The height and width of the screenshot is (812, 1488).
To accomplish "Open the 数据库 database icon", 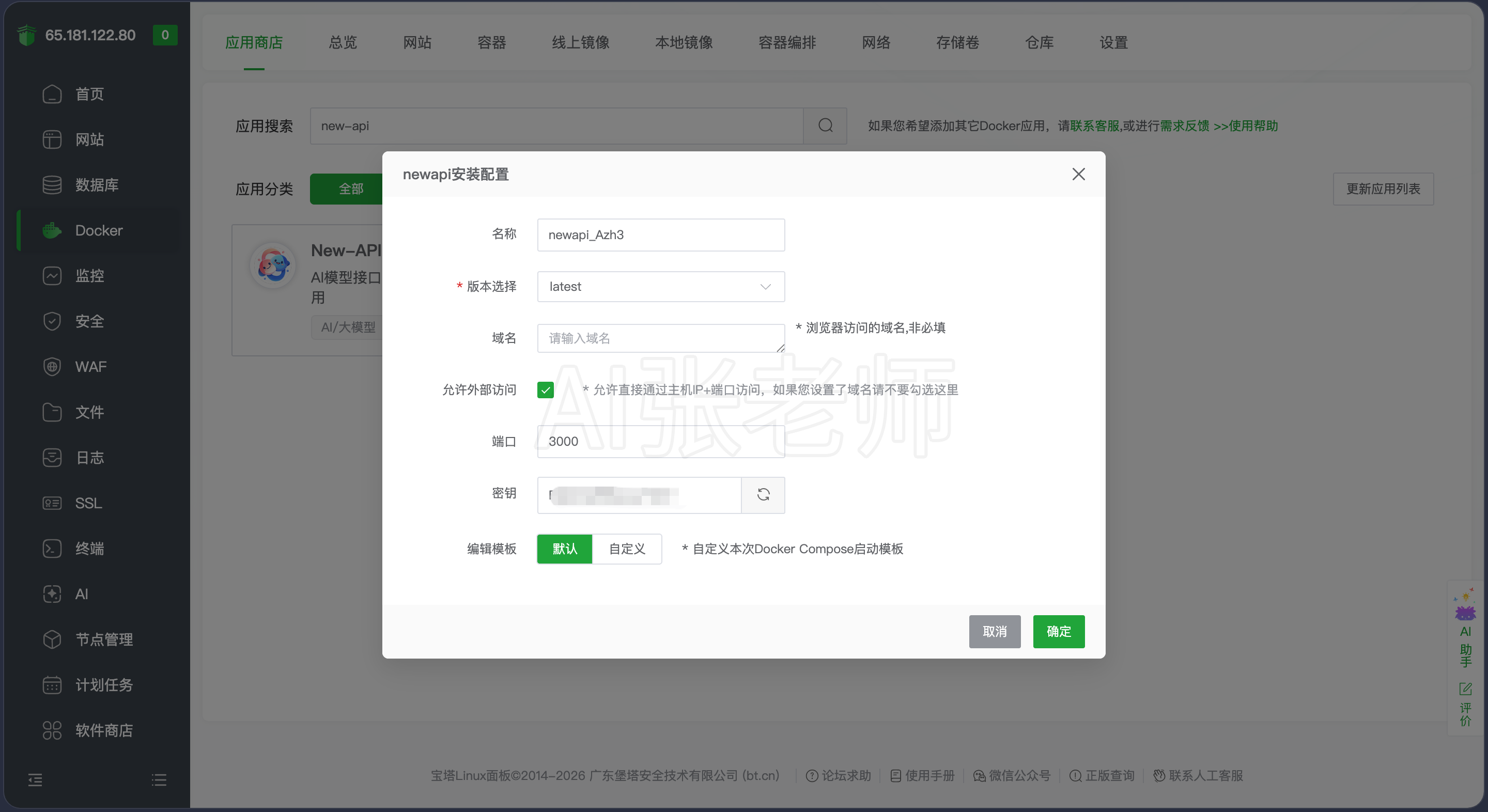I will [52, 185].
